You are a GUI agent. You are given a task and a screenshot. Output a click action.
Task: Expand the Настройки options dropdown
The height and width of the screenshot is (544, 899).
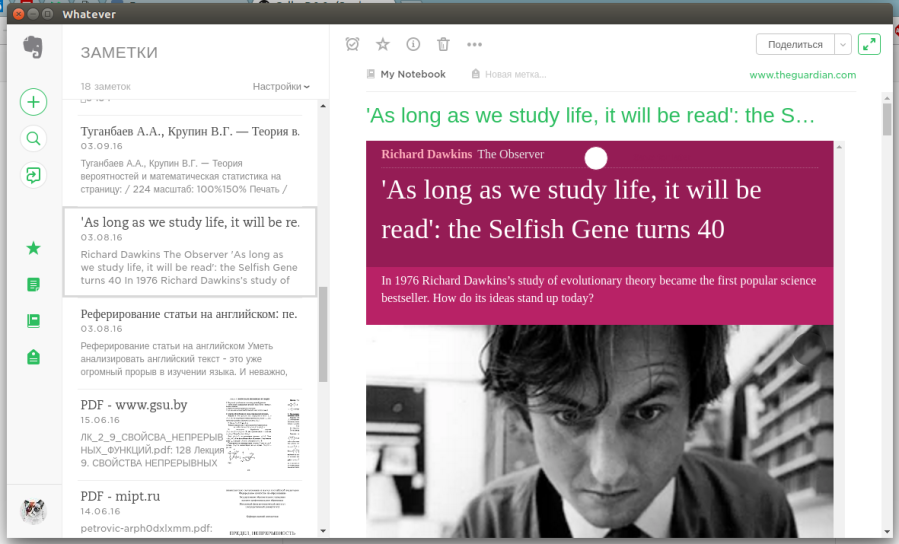[x=281, y=87]
